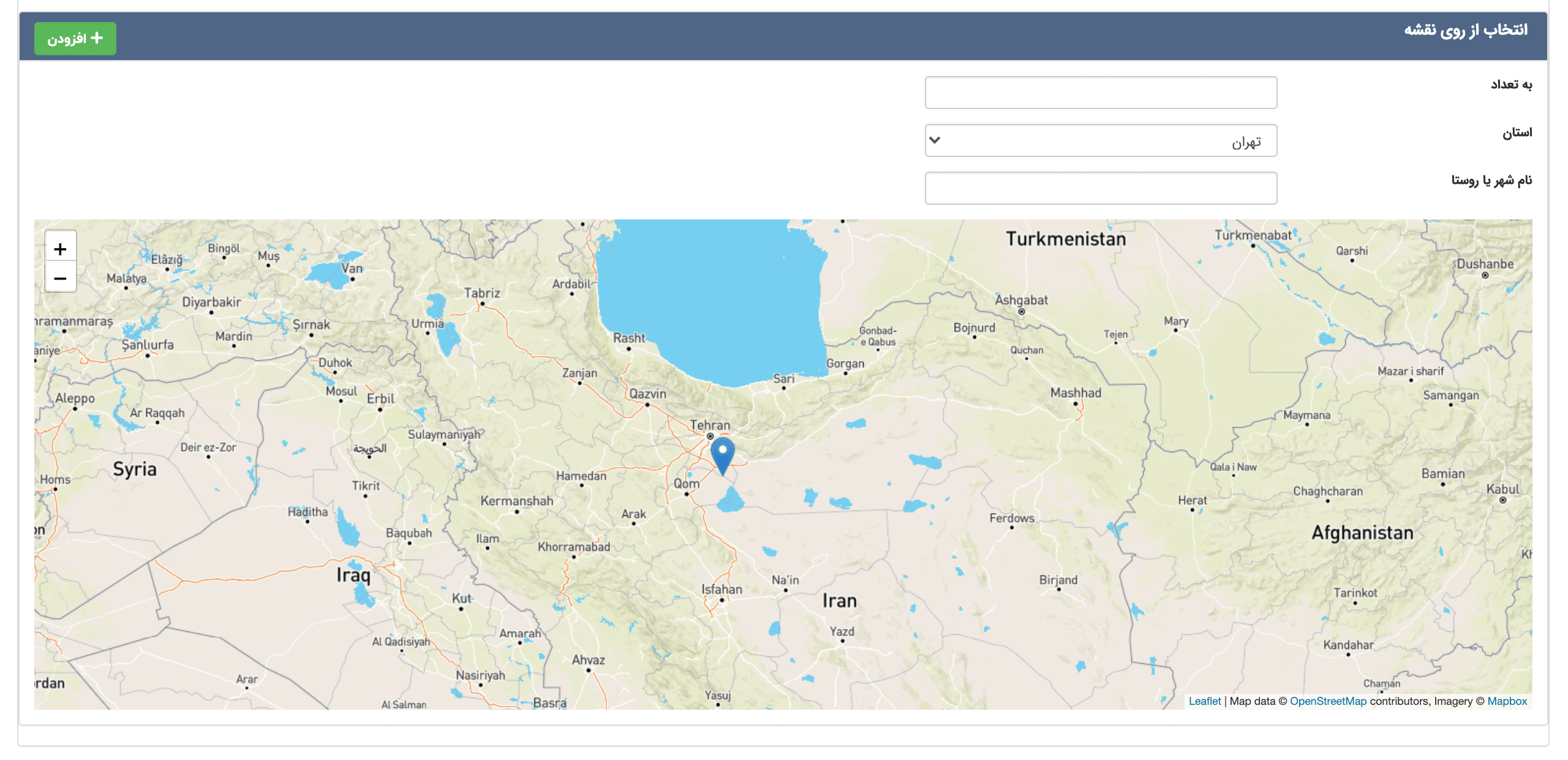Click the Ahvaz label on the map
Image resolution: width=1568 pixels, height=760 pixels.
click(x=588, y=660)
